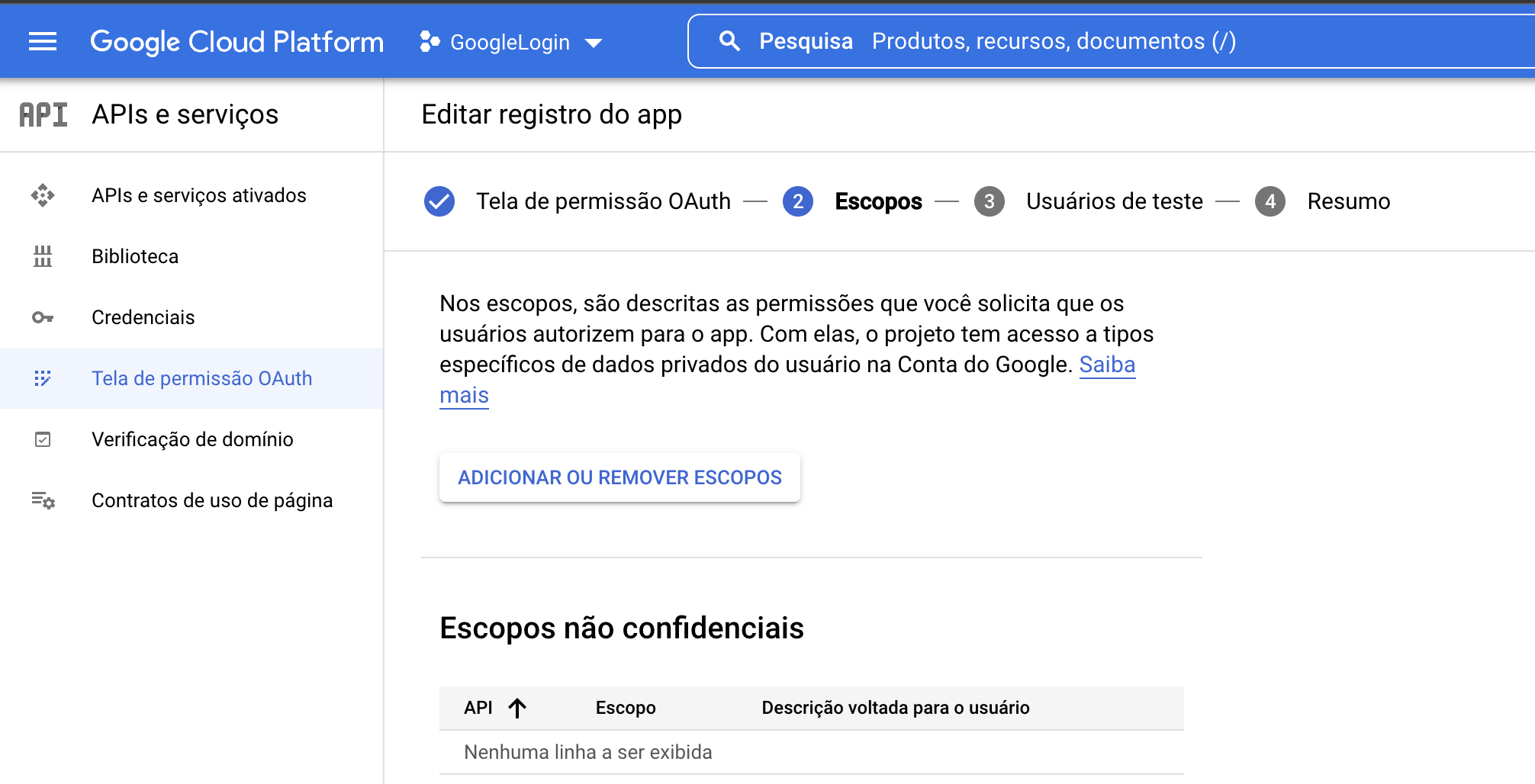Click the APIs e serviços ativados icon
This screenshot has width=1535, height=784.
coord(43,195)
